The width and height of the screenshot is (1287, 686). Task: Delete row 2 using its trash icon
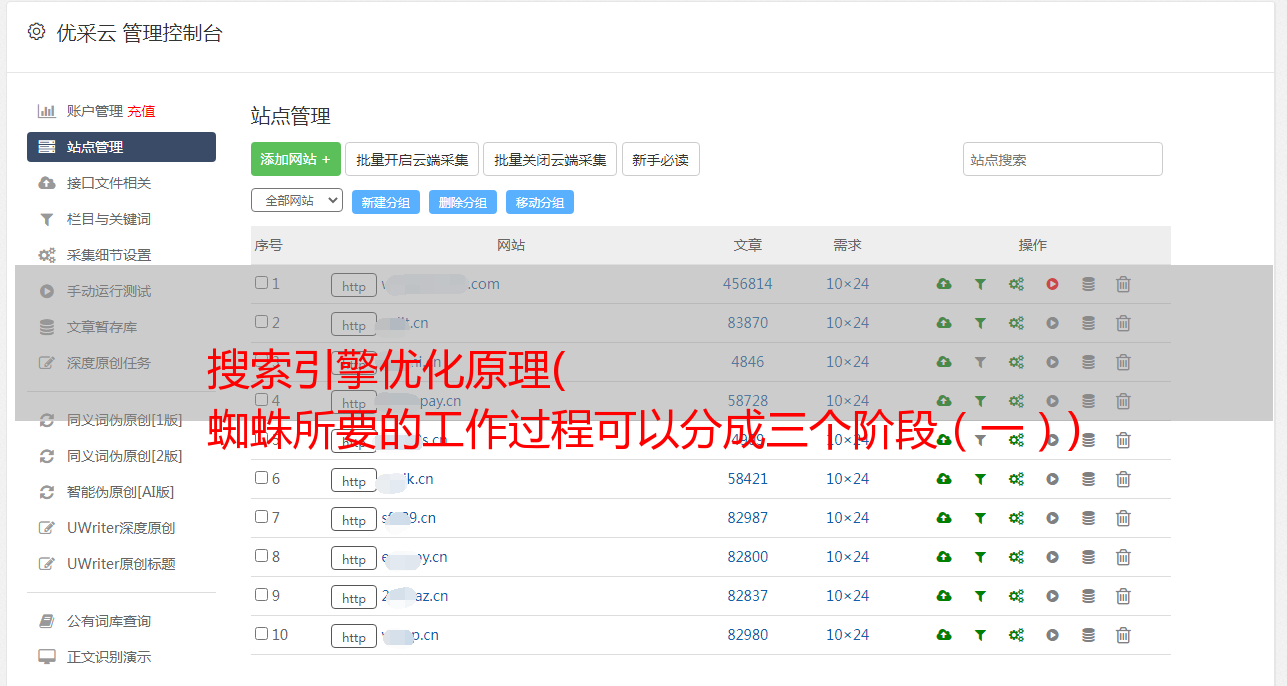pos(1123,323)
